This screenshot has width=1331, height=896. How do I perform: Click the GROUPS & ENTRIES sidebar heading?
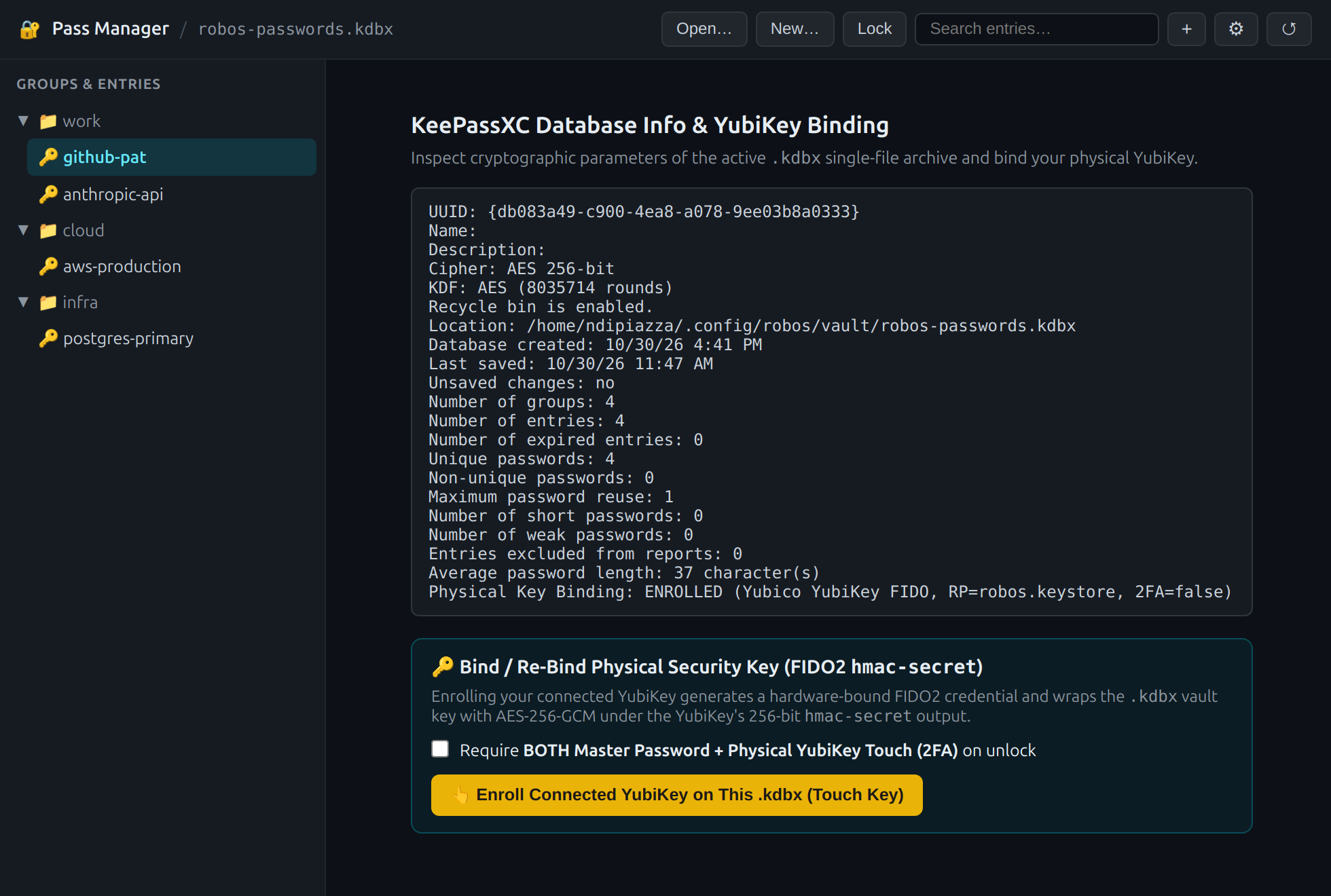pos(88,84)
